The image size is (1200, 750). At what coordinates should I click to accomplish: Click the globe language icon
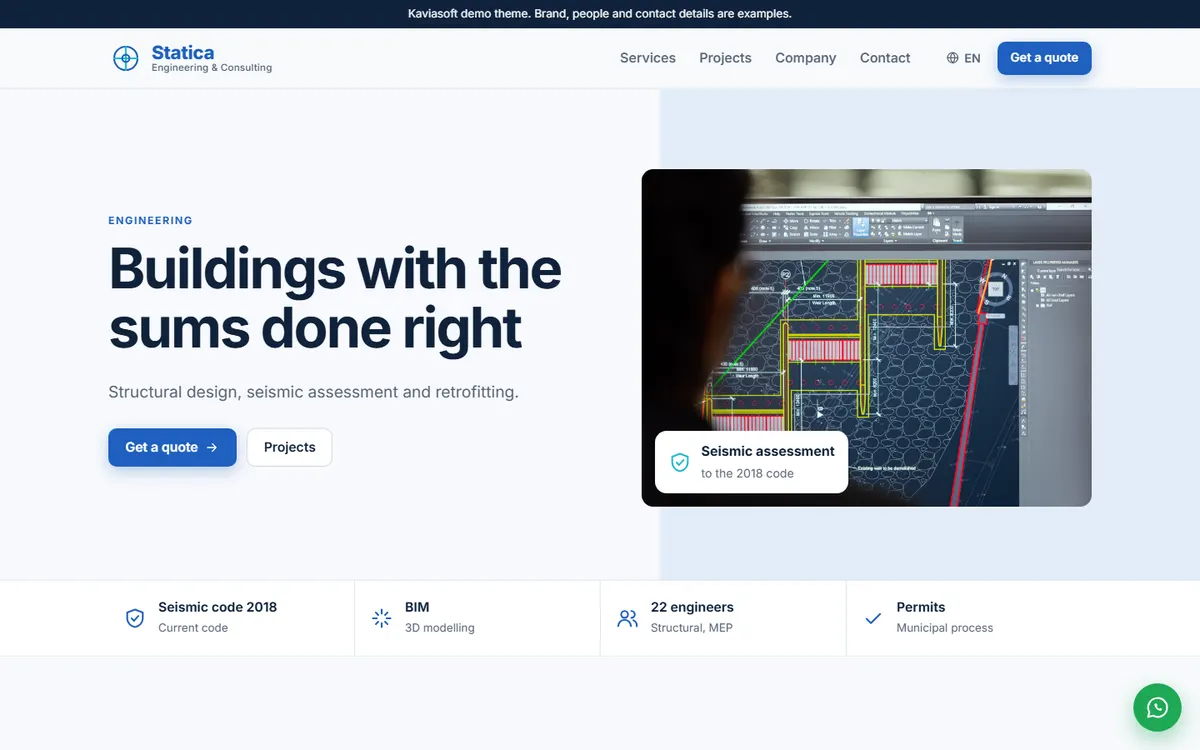[x=952, y=58]
